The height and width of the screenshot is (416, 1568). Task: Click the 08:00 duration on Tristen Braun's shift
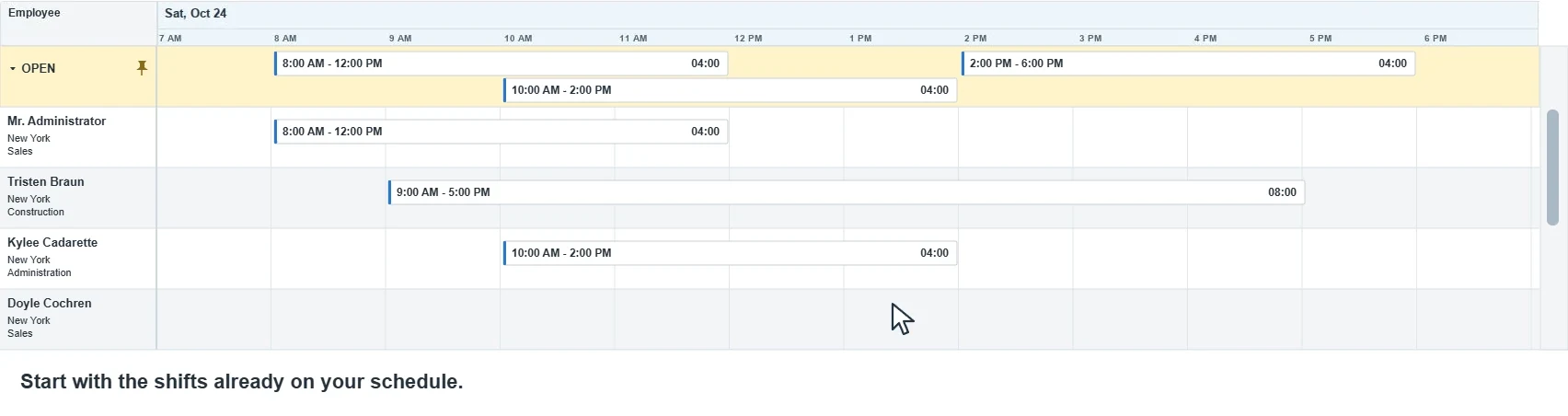[1282, 192]
